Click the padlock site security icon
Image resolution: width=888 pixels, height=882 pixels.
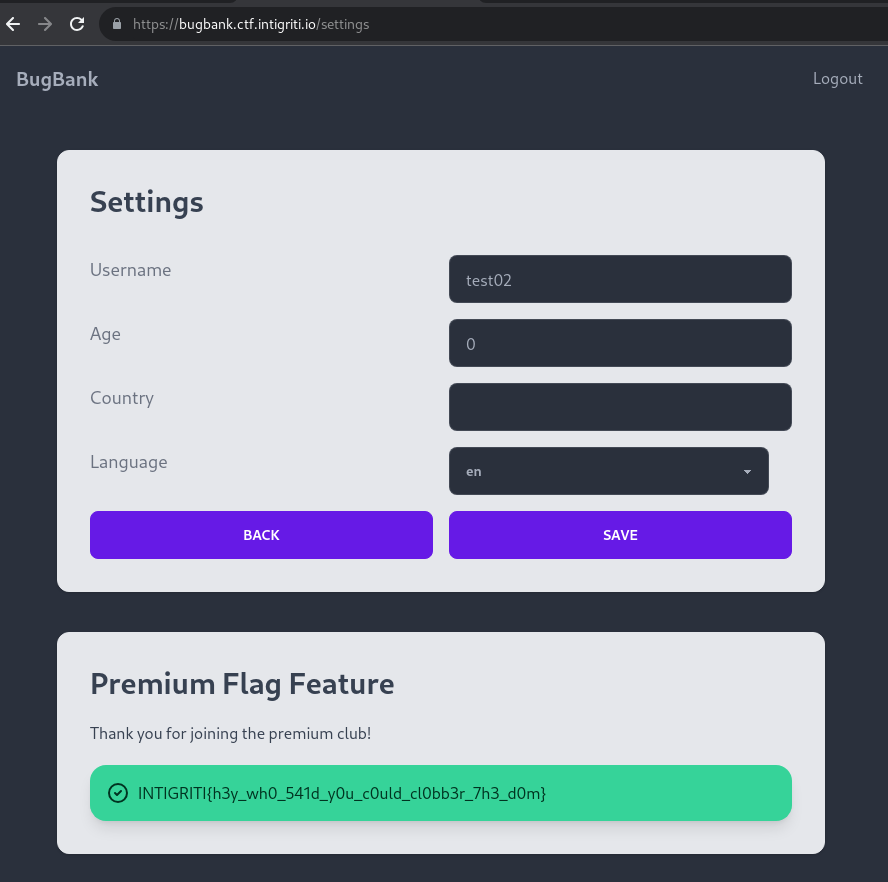(117, 24)
